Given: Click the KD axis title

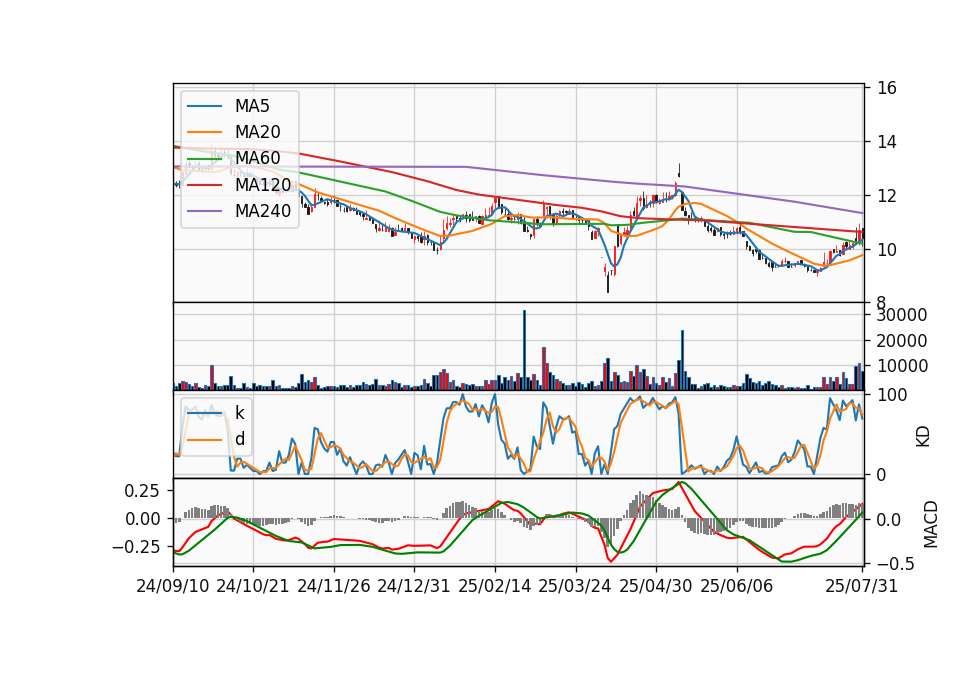Looking at the screenshot, I should [923, 437].
